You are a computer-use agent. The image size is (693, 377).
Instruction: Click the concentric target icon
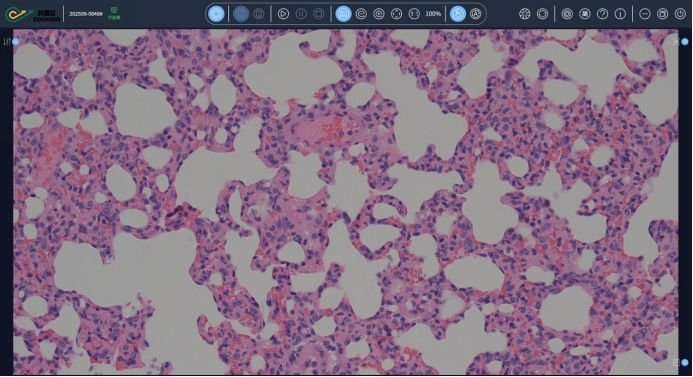[567, 14]
